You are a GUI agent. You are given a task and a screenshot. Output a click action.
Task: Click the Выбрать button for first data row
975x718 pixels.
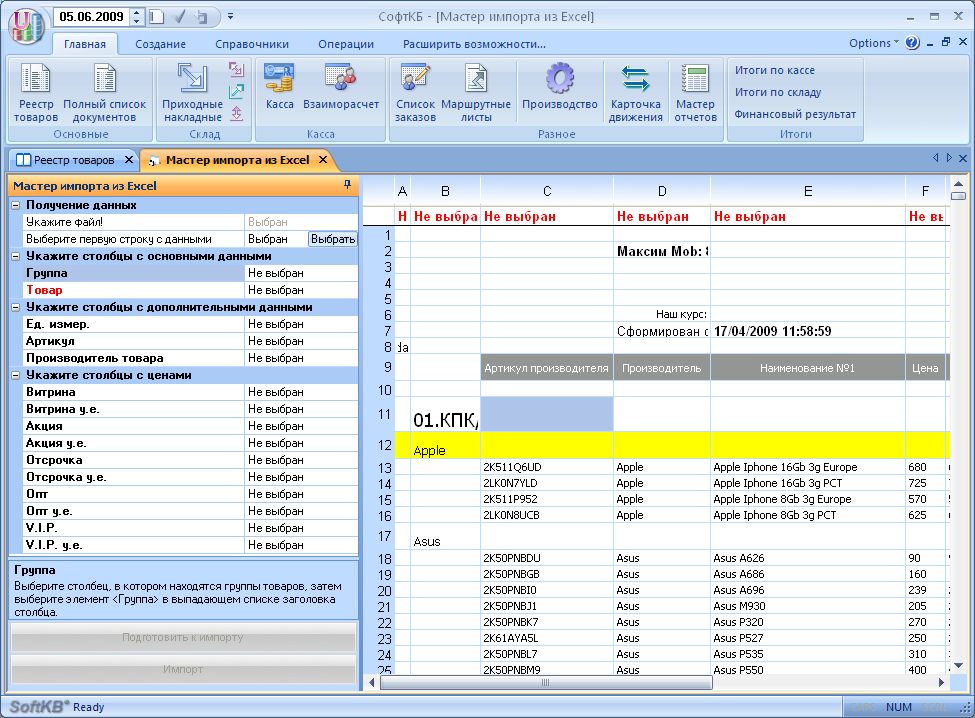click(x=333, y=239)
